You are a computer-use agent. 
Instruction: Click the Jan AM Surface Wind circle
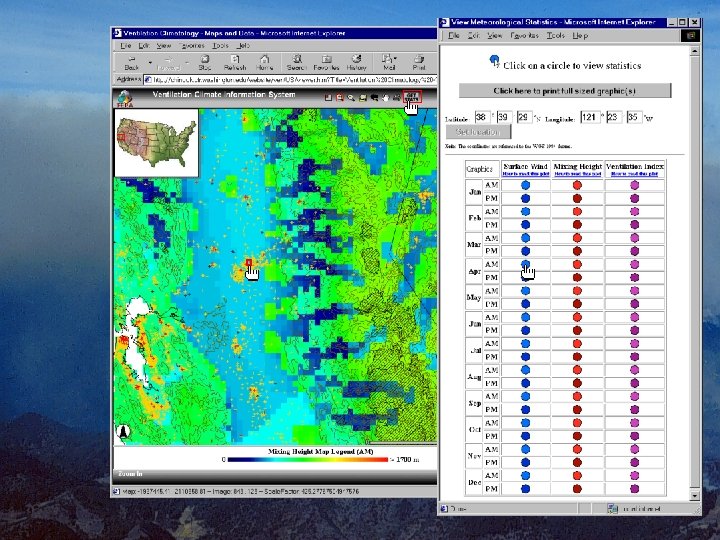[526, 185]
